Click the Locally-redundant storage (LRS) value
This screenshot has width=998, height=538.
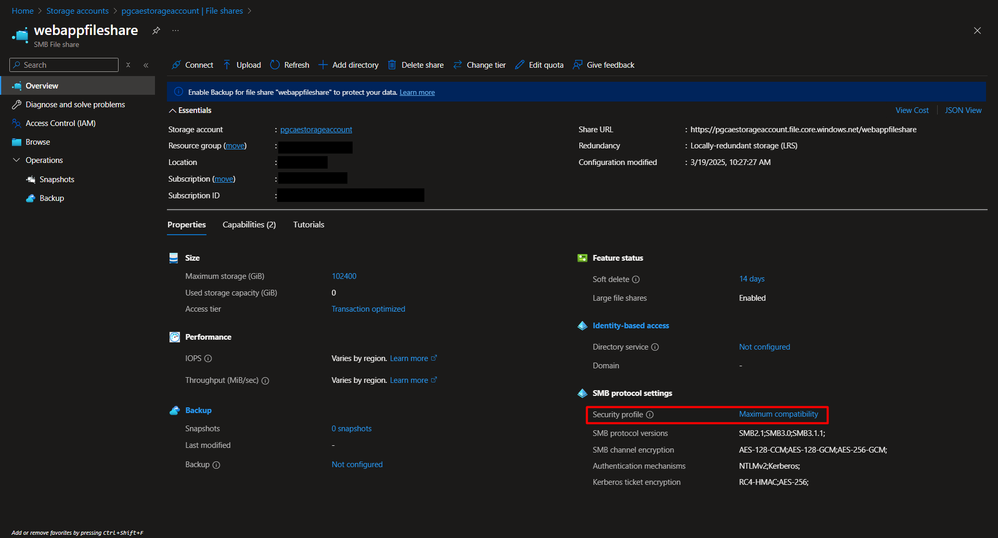tap(743, 146)
